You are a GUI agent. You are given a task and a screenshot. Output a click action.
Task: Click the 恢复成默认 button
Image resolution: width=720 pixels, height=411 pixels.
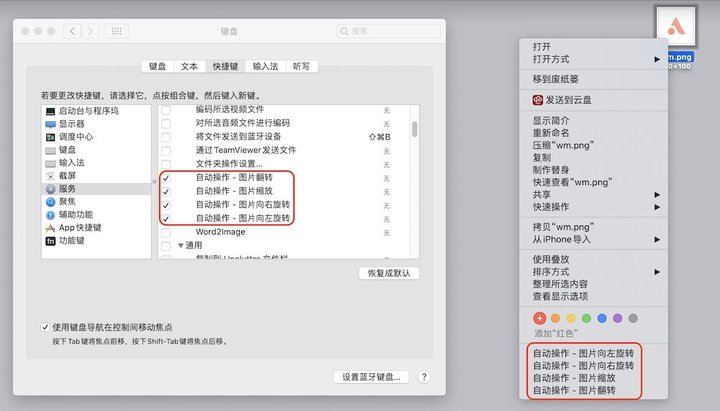(388, 273)
